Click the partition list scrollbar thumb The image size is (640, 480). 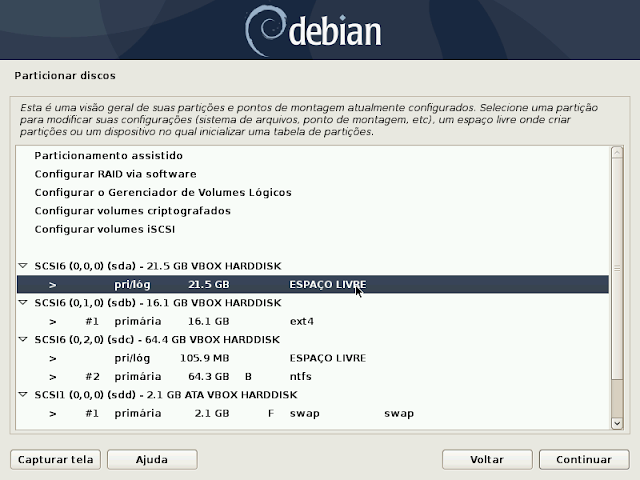(x=617, y=268)
